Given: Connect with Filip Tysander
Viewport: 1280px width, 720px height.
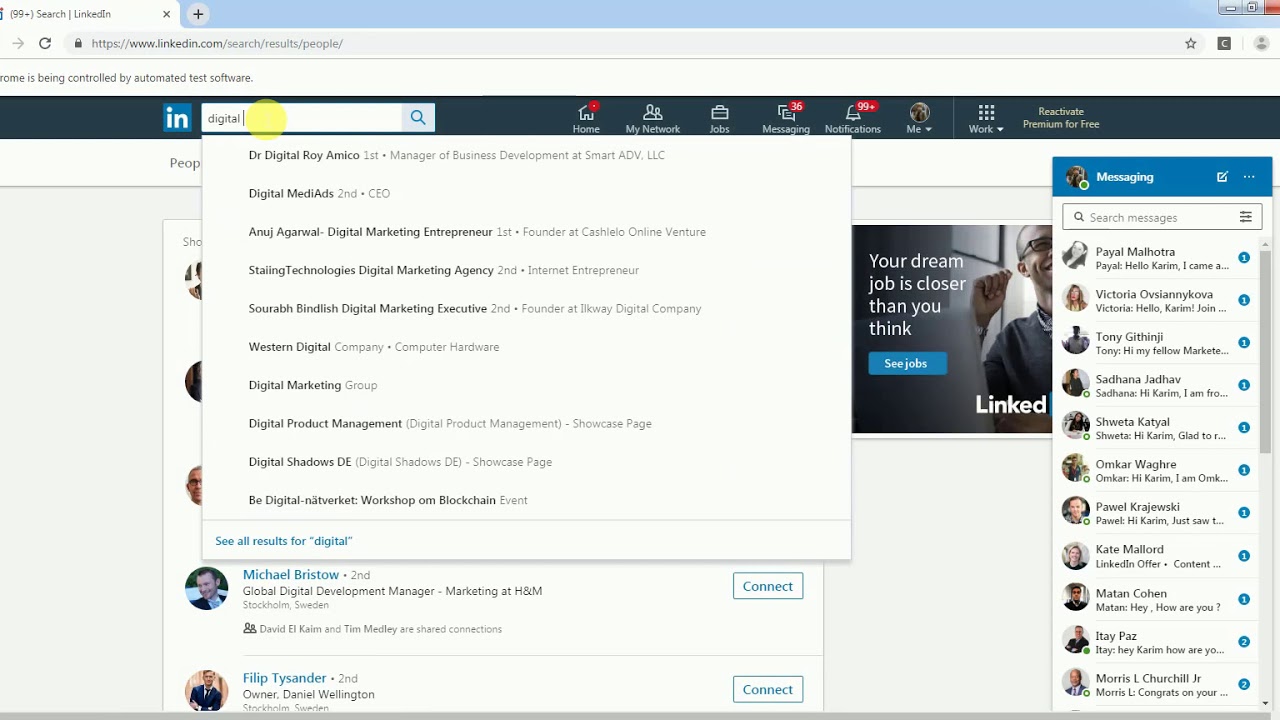Looking at the screenshot, I should 768,689.
